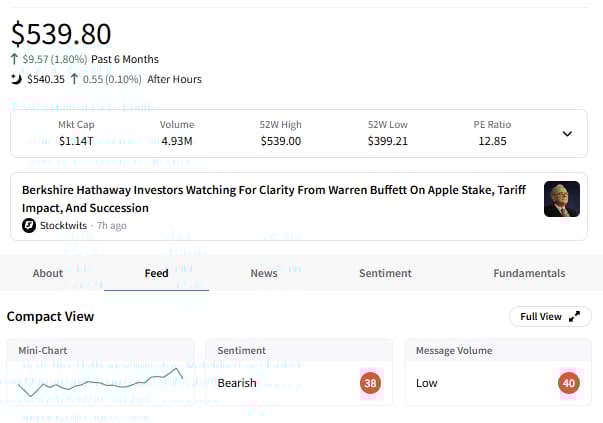Click the Low message volume label
The image size is (603, 423).
[426, 383]
